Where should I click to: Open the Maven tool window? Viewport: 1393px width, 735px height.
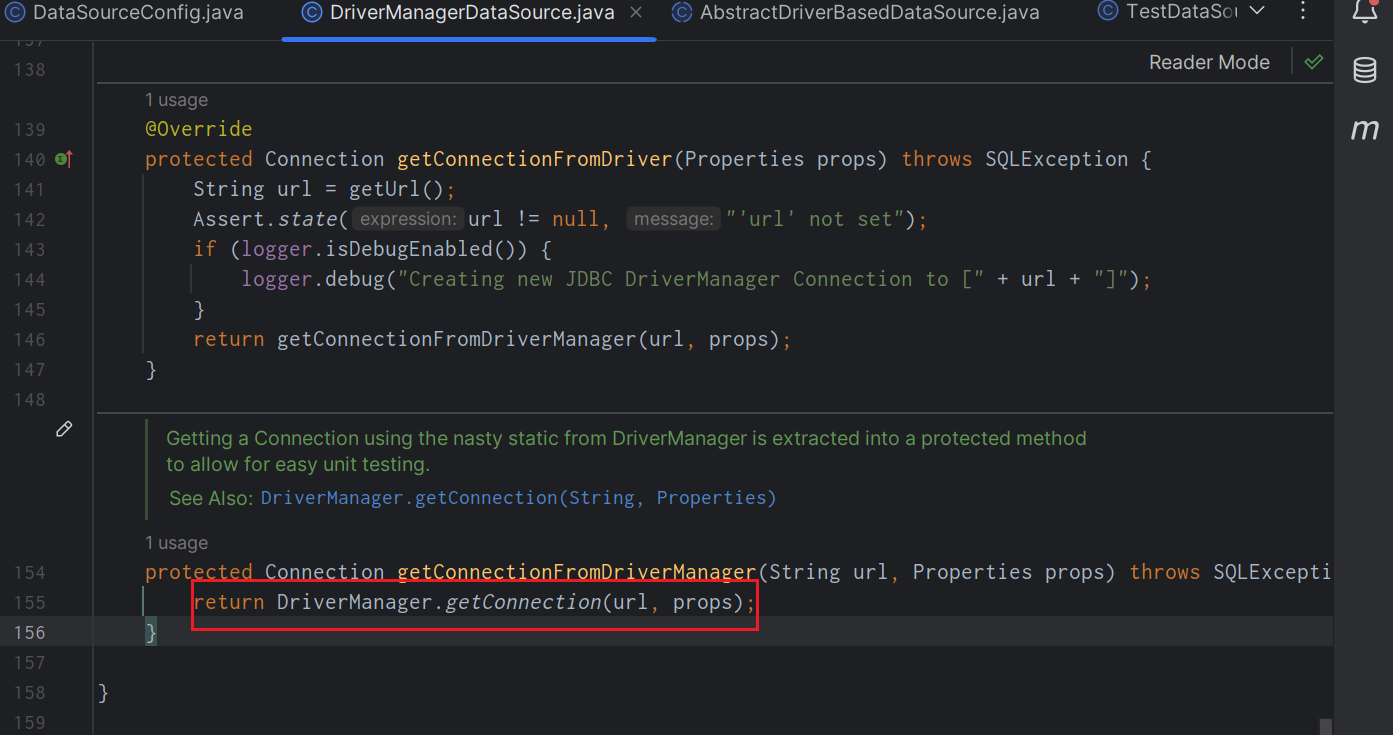click(1365, 129)
